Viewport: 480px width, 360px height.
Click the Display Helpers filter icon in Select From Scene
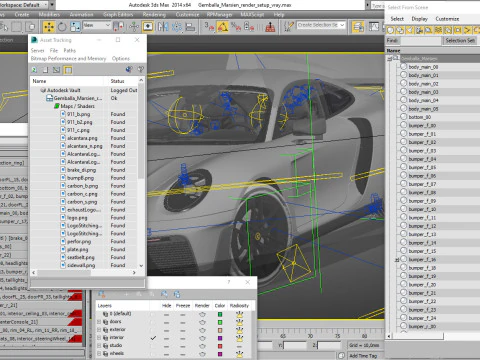429,31
